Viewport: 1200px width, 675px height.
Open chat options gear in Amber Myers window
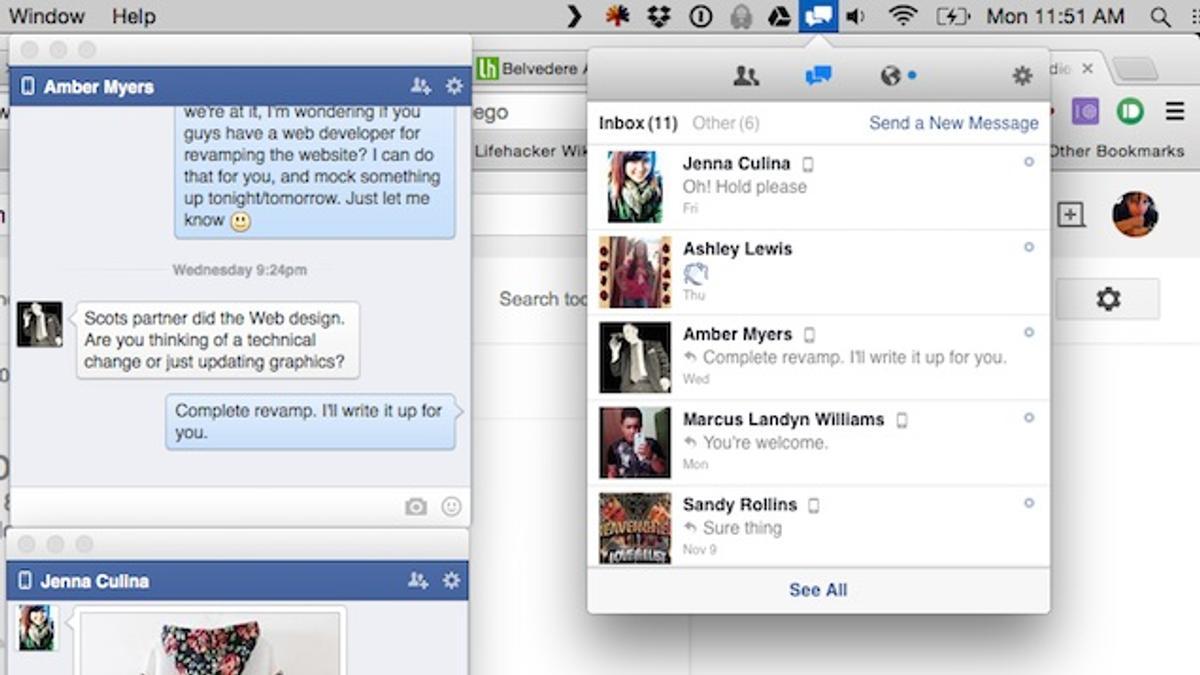coord(454,86)
